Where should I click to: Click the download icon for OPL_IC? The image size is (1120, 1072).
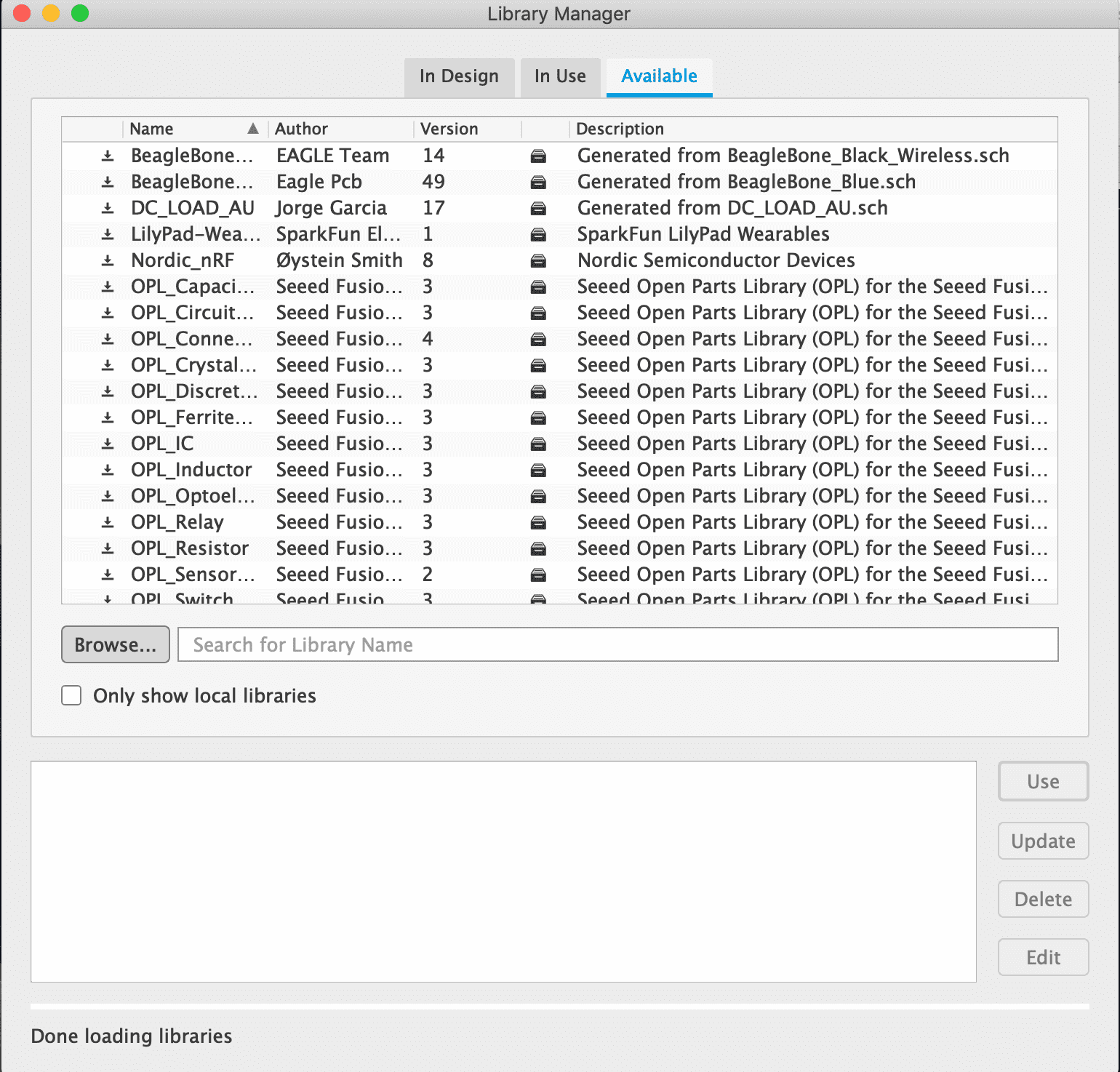108,444
